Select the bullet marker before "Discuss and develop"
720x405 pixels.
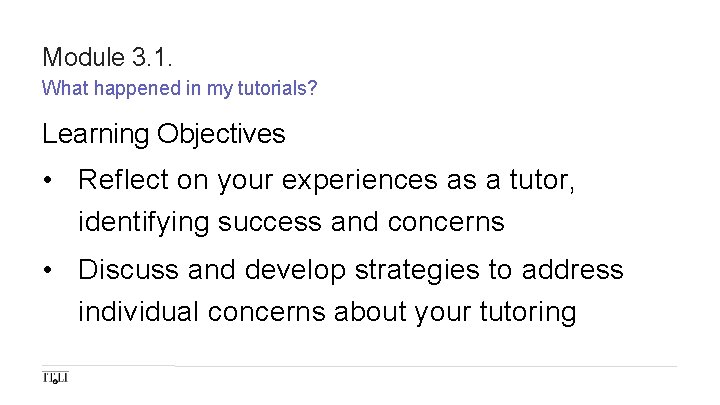tap(48, 270)
